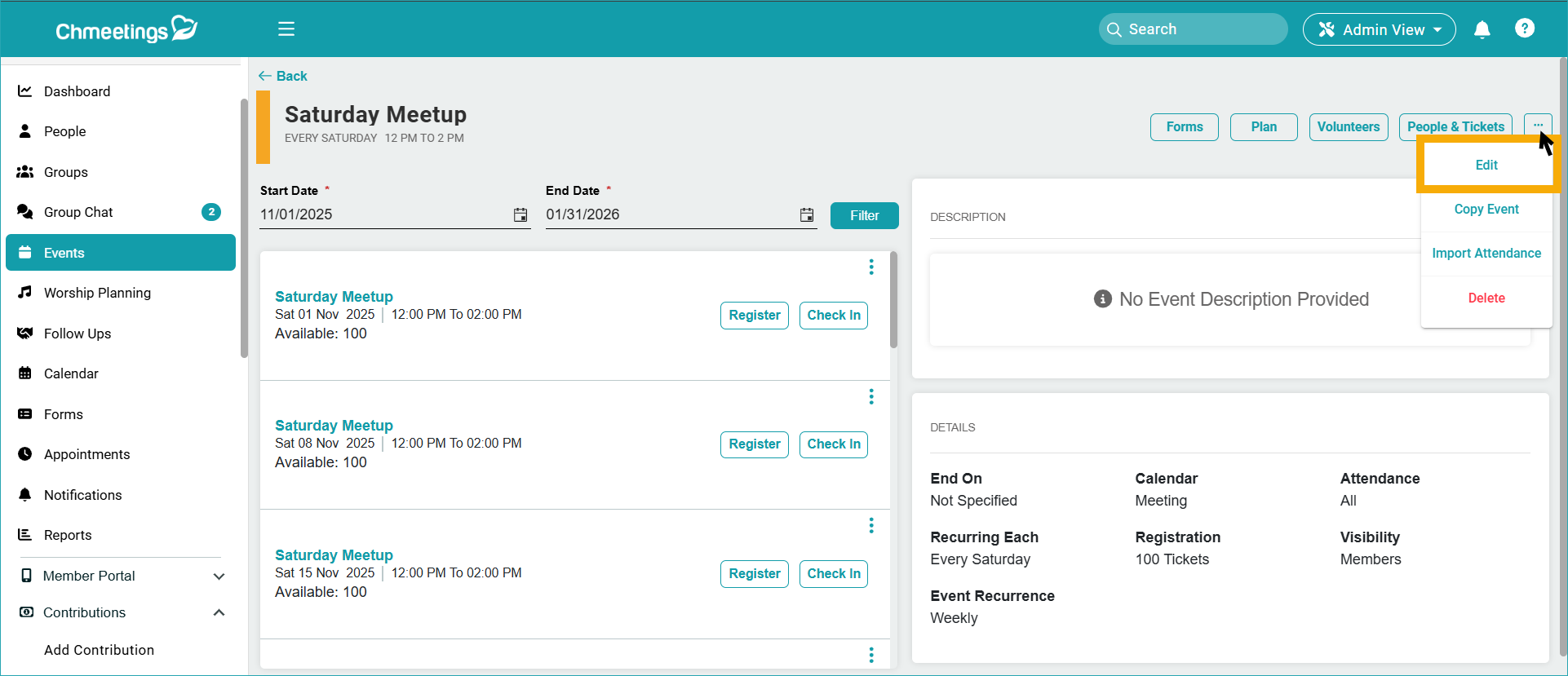Open three-dot menu for Sat 15 Nov event
Screen dimensions: 1568x676
[x=871, y=526]
